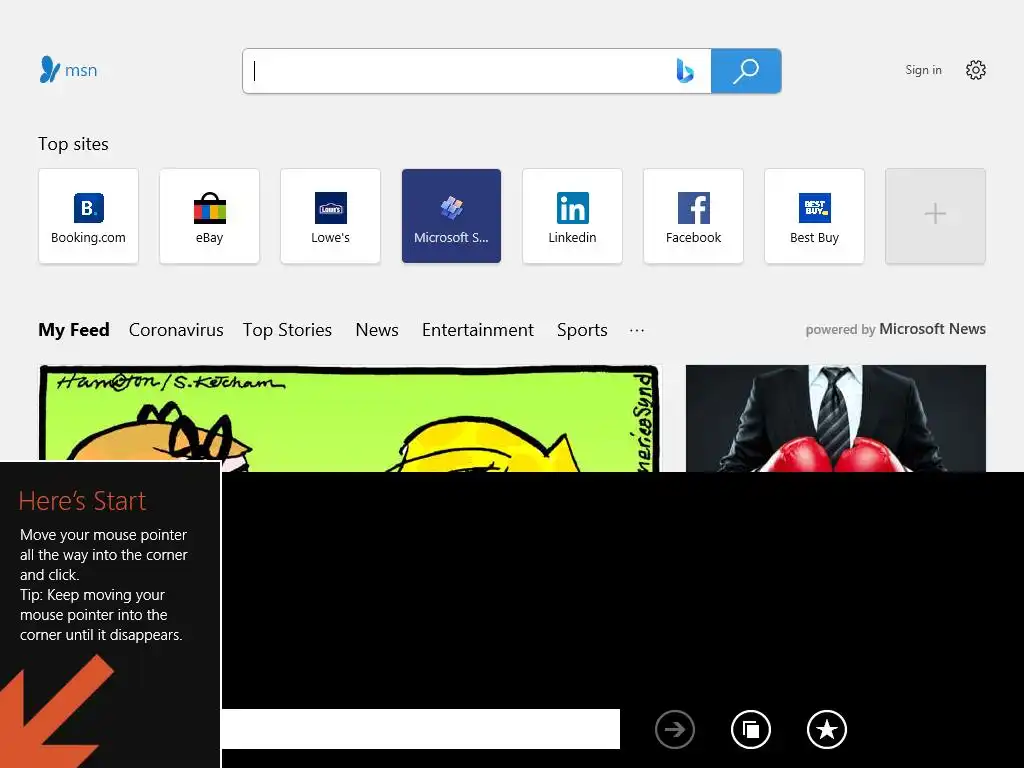The image size is (1024, 768).
Task: Switch to the Entertainment tab
Action: click(477, 330)
